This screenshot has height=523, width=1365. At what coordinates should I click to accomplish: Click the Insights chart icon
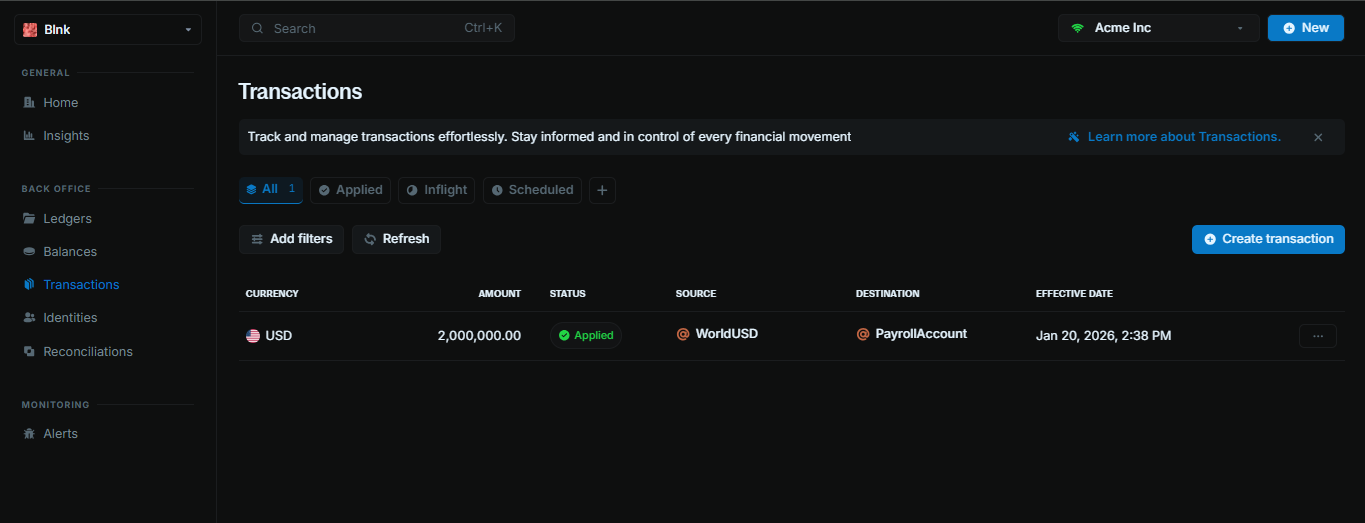tap(29, 135)
